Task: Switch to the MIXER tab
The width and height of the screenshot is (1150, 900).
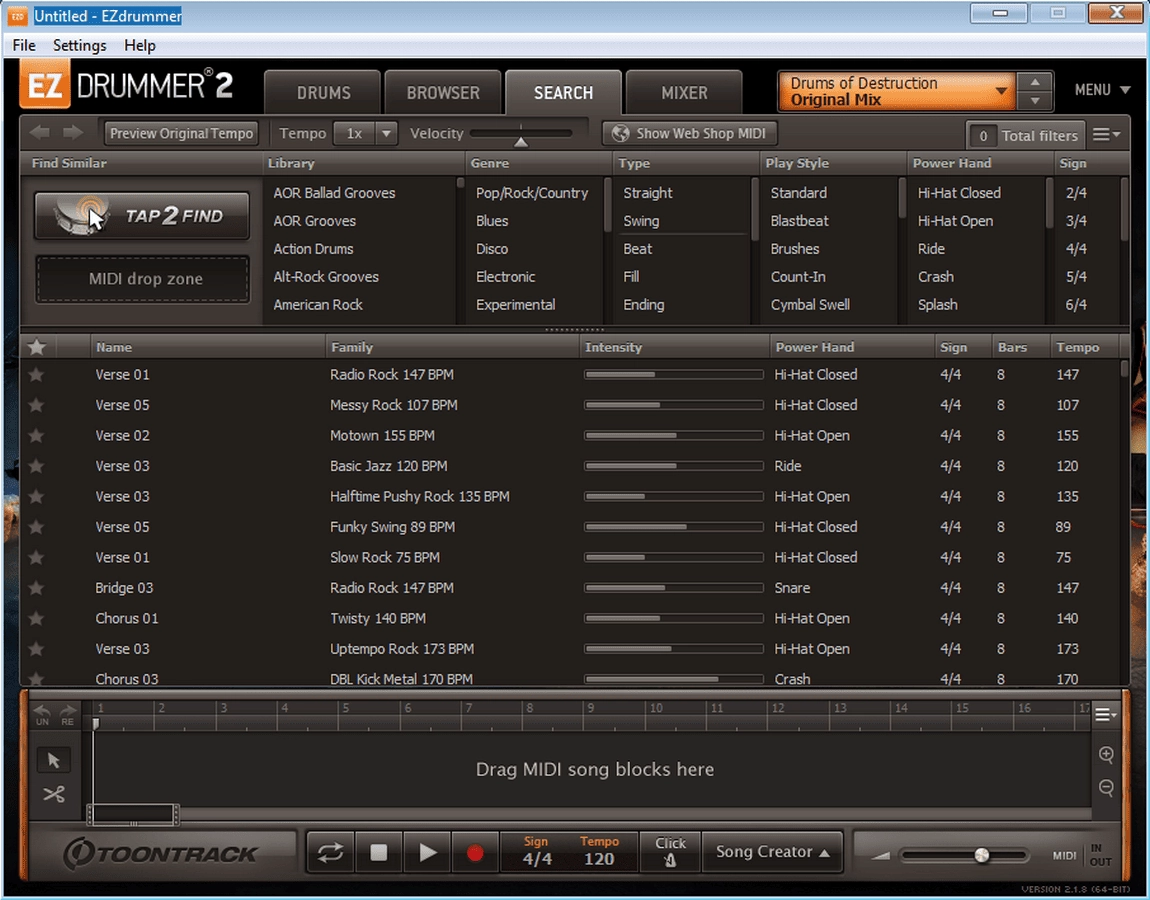Action: 684,92
